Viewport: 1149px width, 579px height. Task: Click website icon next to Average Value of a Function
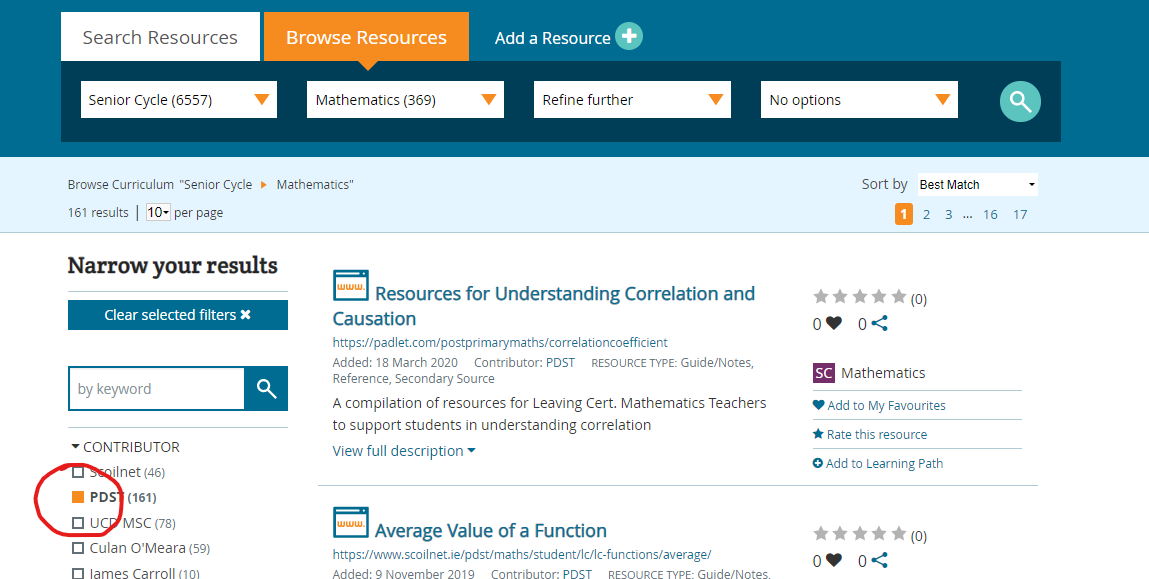click(351, 523)
